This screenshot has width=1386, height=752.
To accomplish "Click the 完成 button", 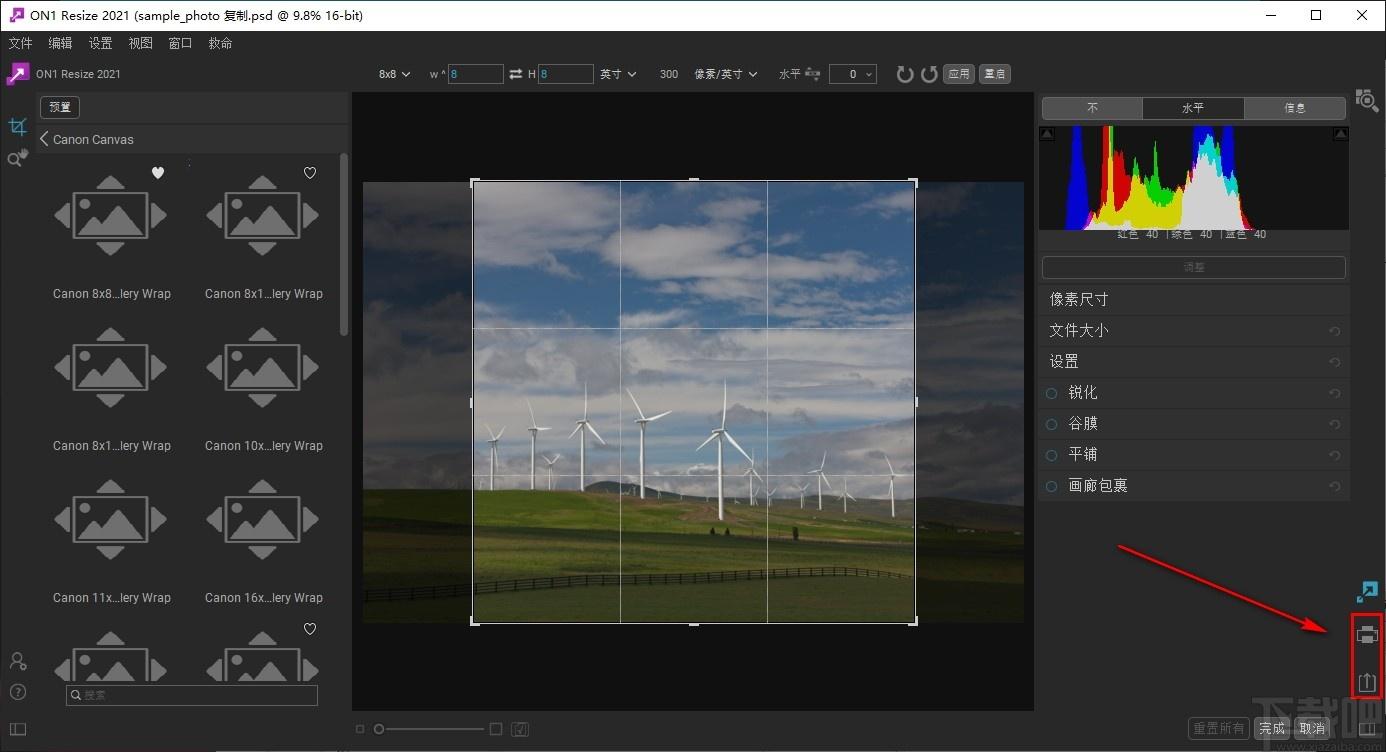I will [x=1272, y=728].
